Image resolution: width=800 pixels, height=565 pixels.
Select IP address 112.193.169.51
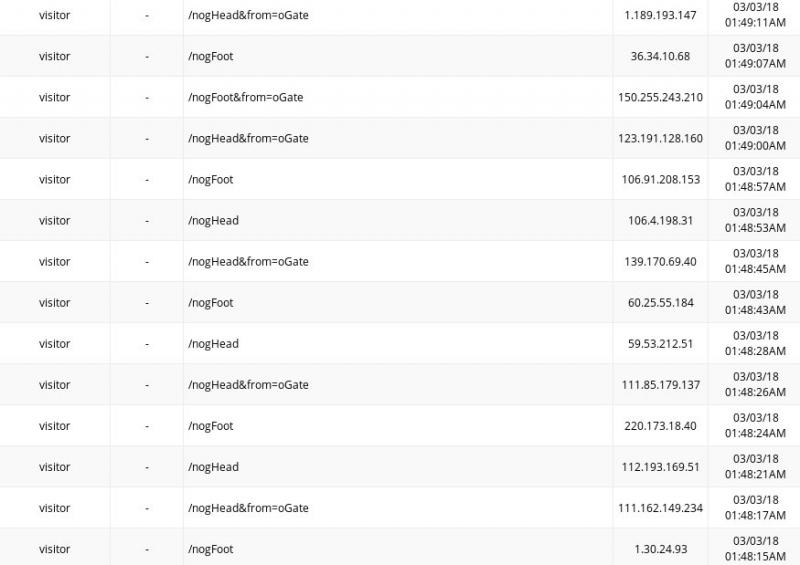tap(660, 466)
